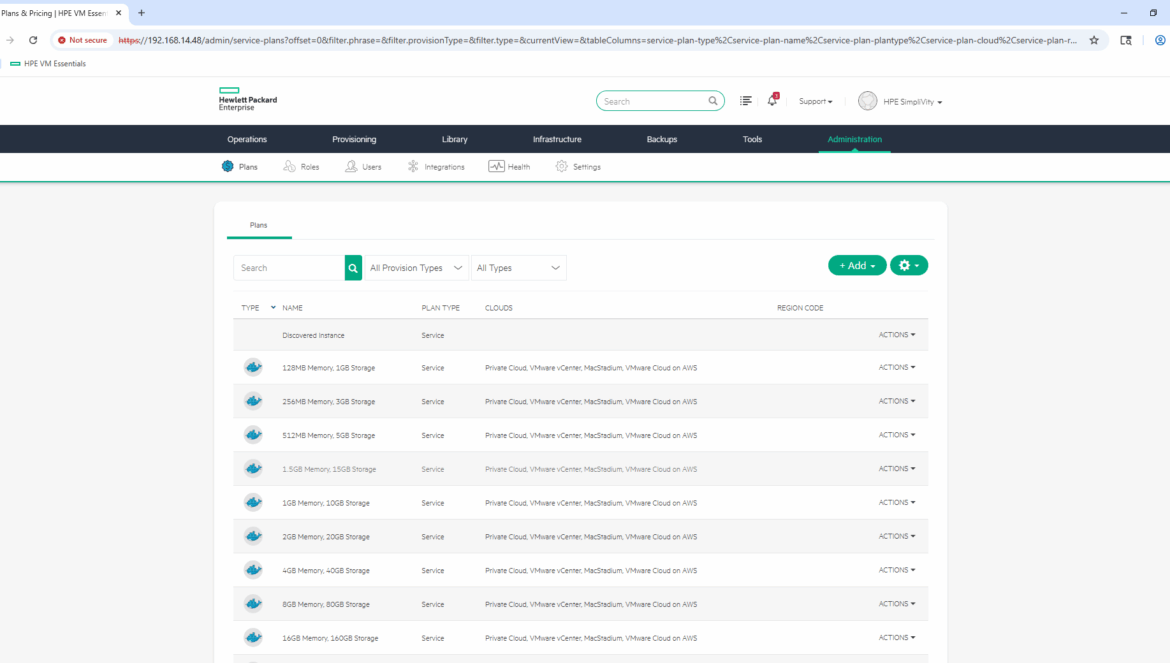The width and height of the screenshot is (1170, 663).
Task: Open the HPE VM Essentials bookmark
Action: pyautogui.click(x=48, y=64)
